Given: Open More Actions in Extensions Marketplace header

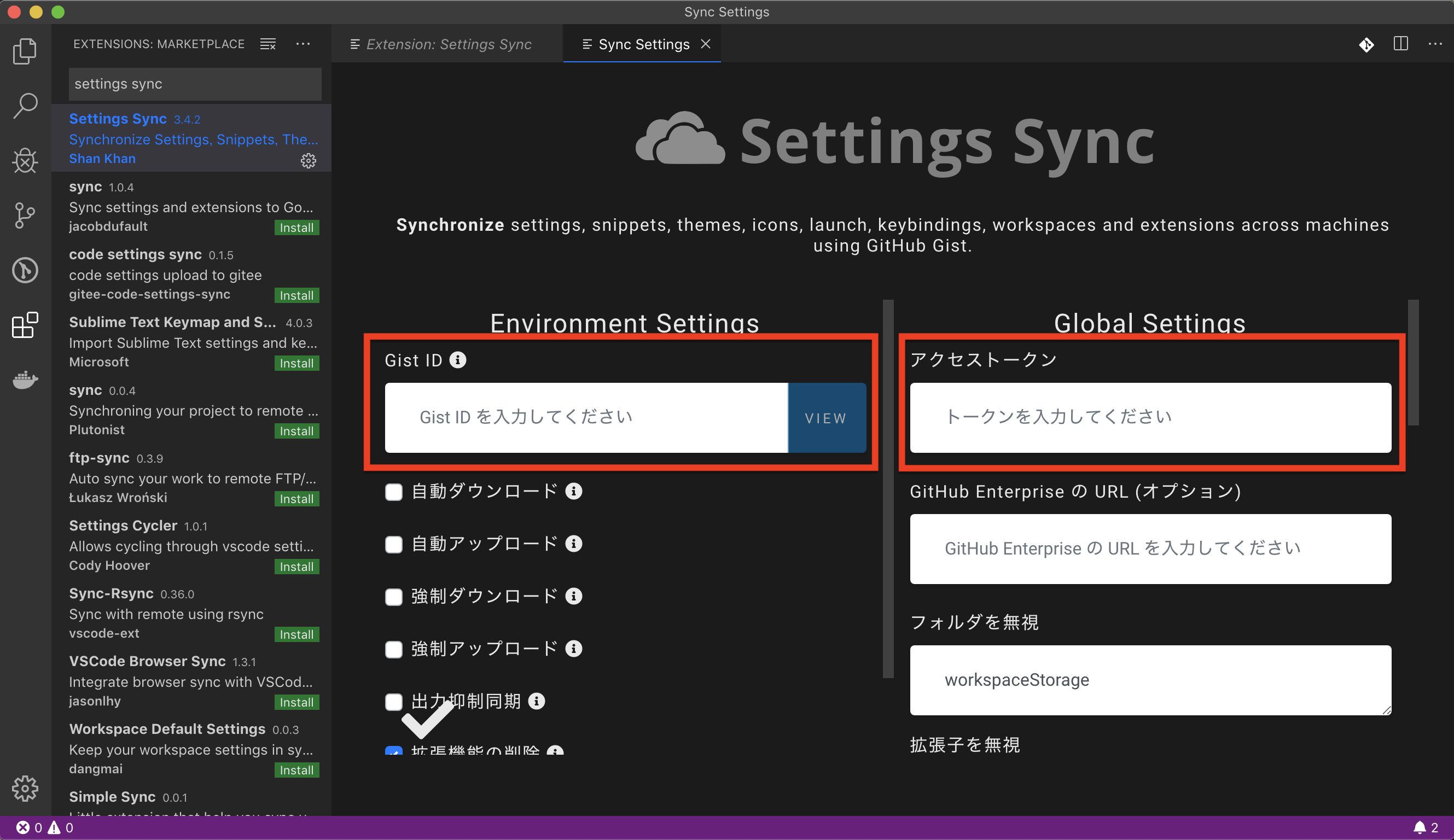Looking at the screenshot, I should [303, 44].
